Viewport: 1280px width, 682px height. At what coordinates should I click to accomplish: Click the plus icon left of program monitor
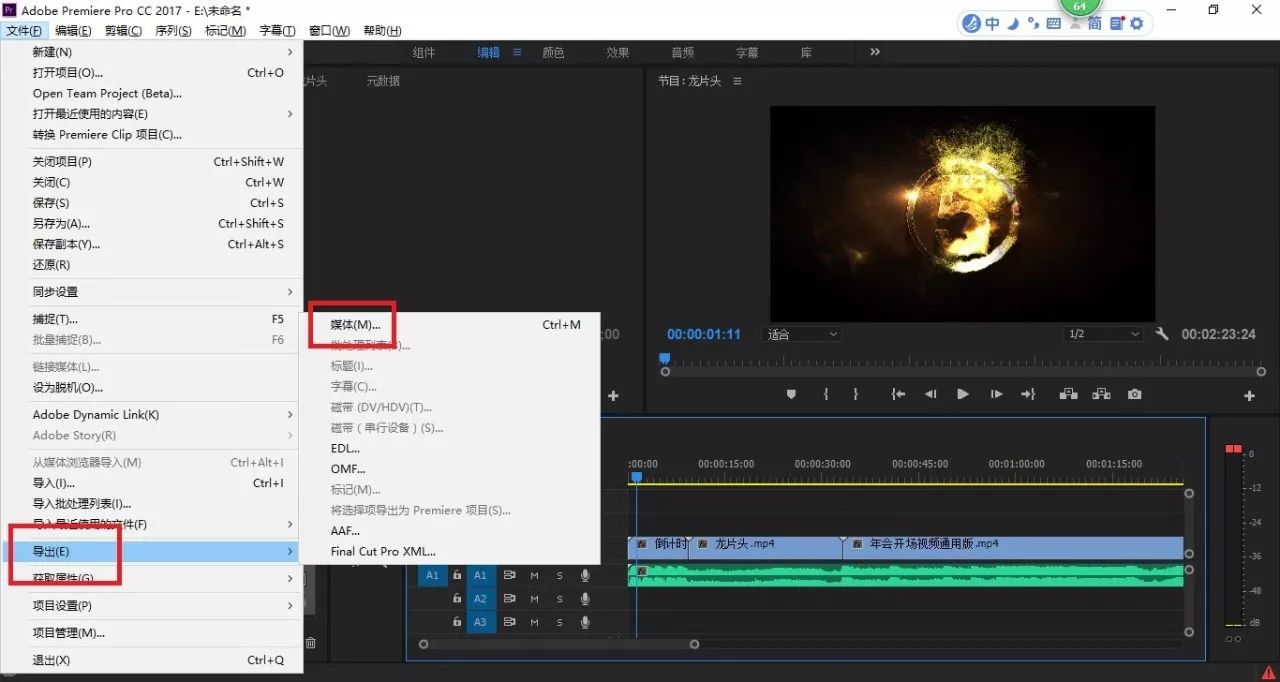tap(613, 396)
